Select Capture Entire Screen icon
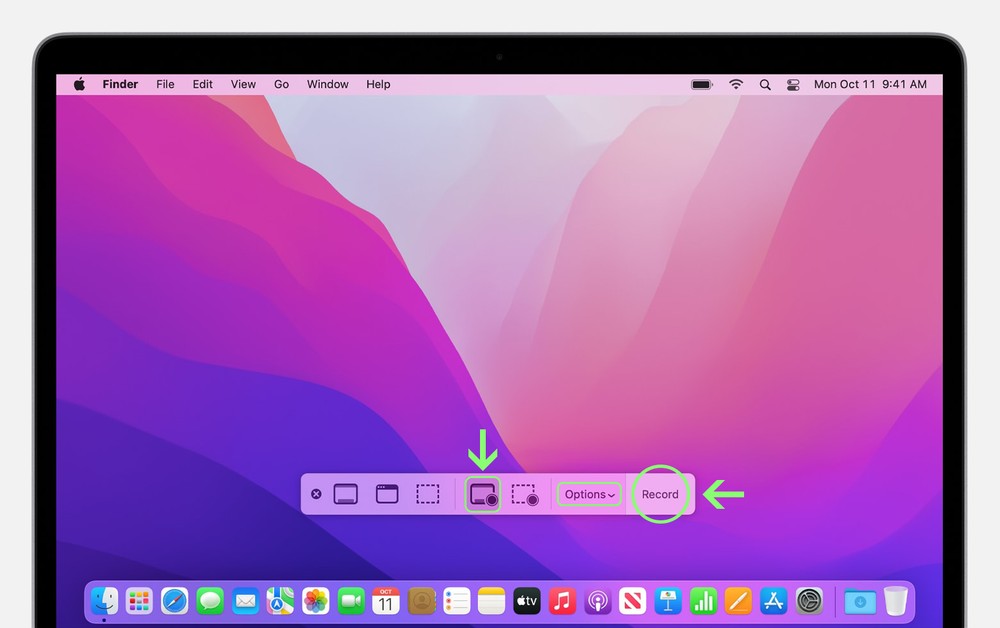Viewport: 1000px width, 628px height. (346, 494)
